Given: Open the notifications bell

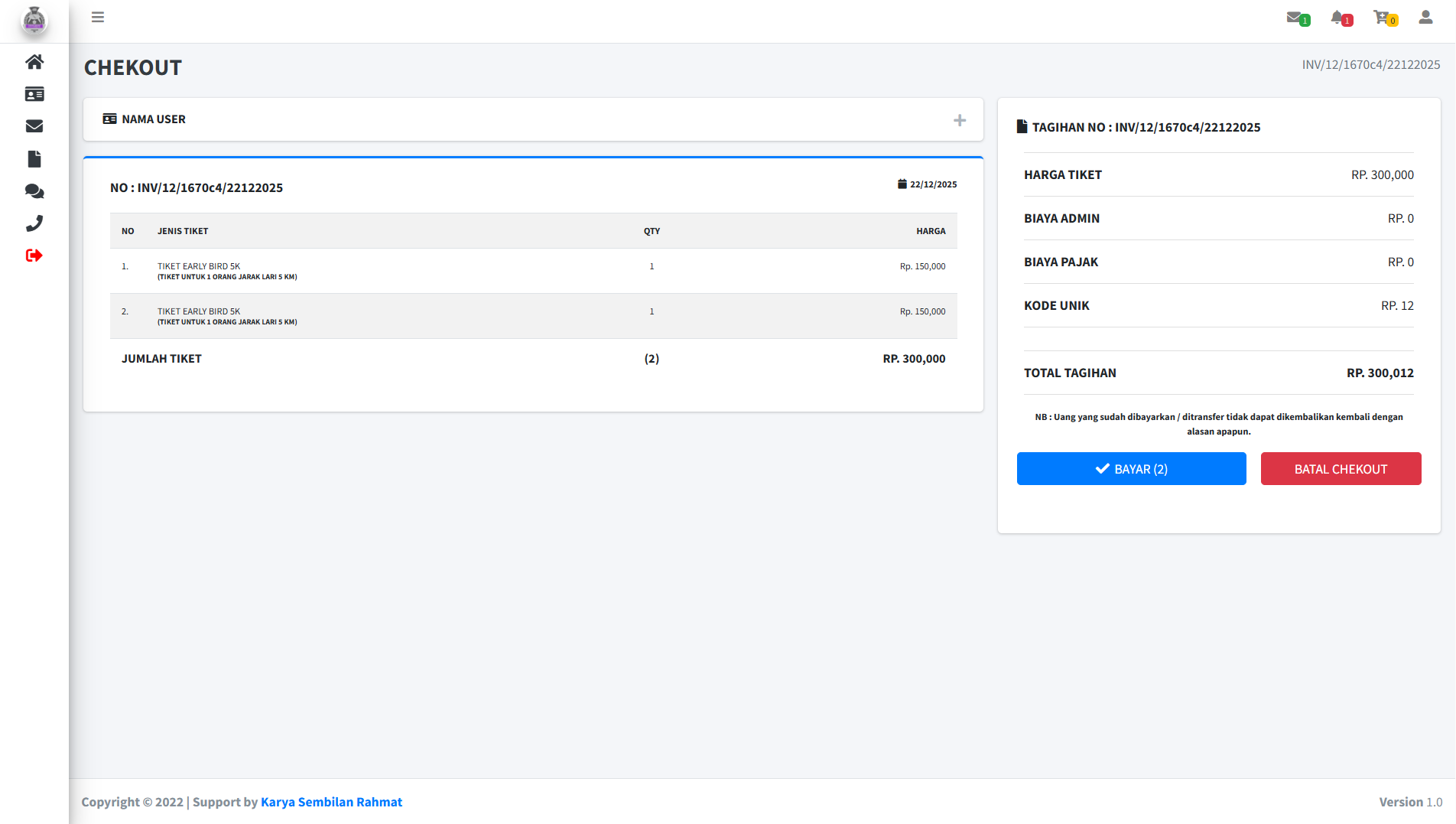Looking at the screenshot, I should (1338, 18).
